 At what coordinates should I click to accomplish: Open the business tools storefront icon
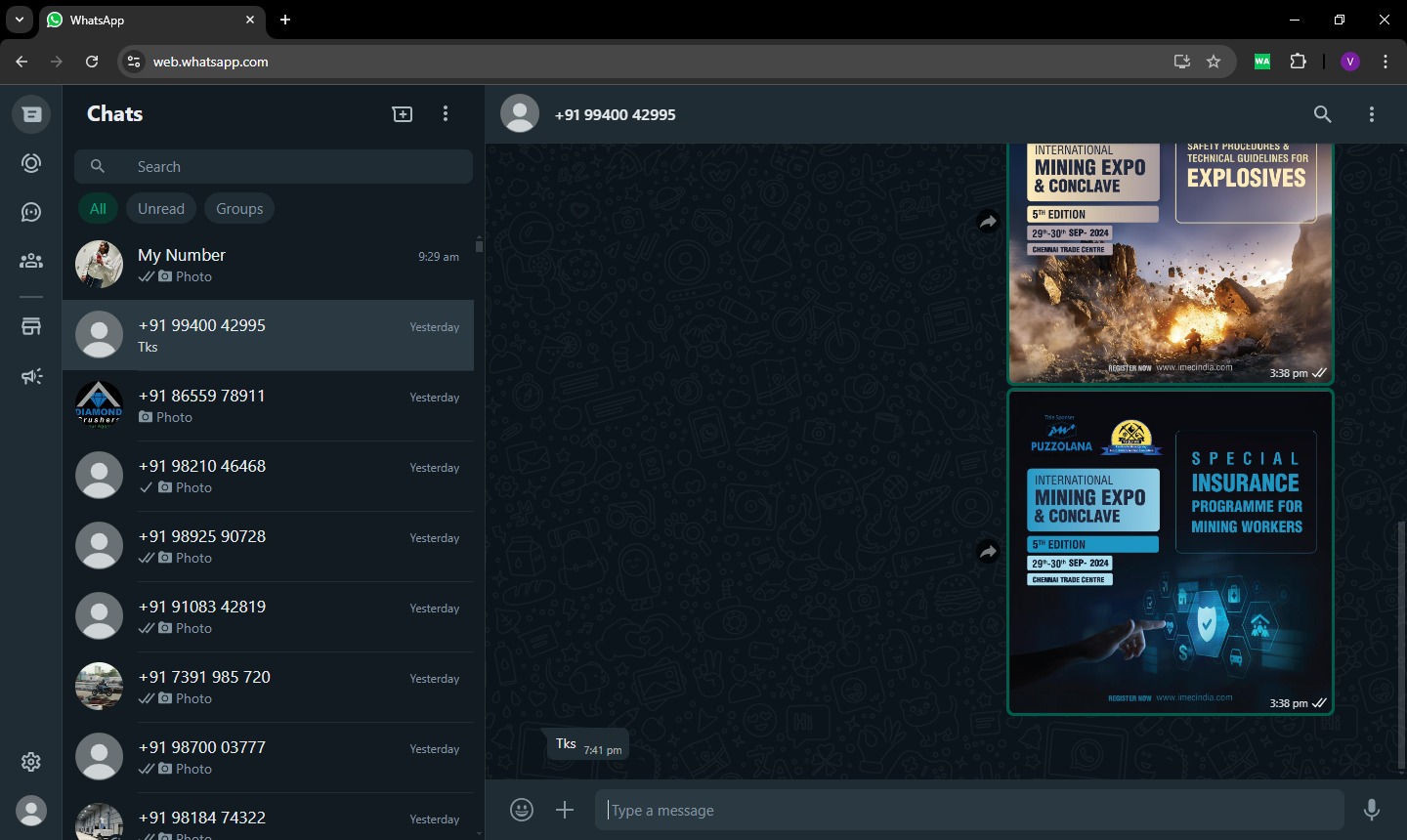(x=31, y=327)
